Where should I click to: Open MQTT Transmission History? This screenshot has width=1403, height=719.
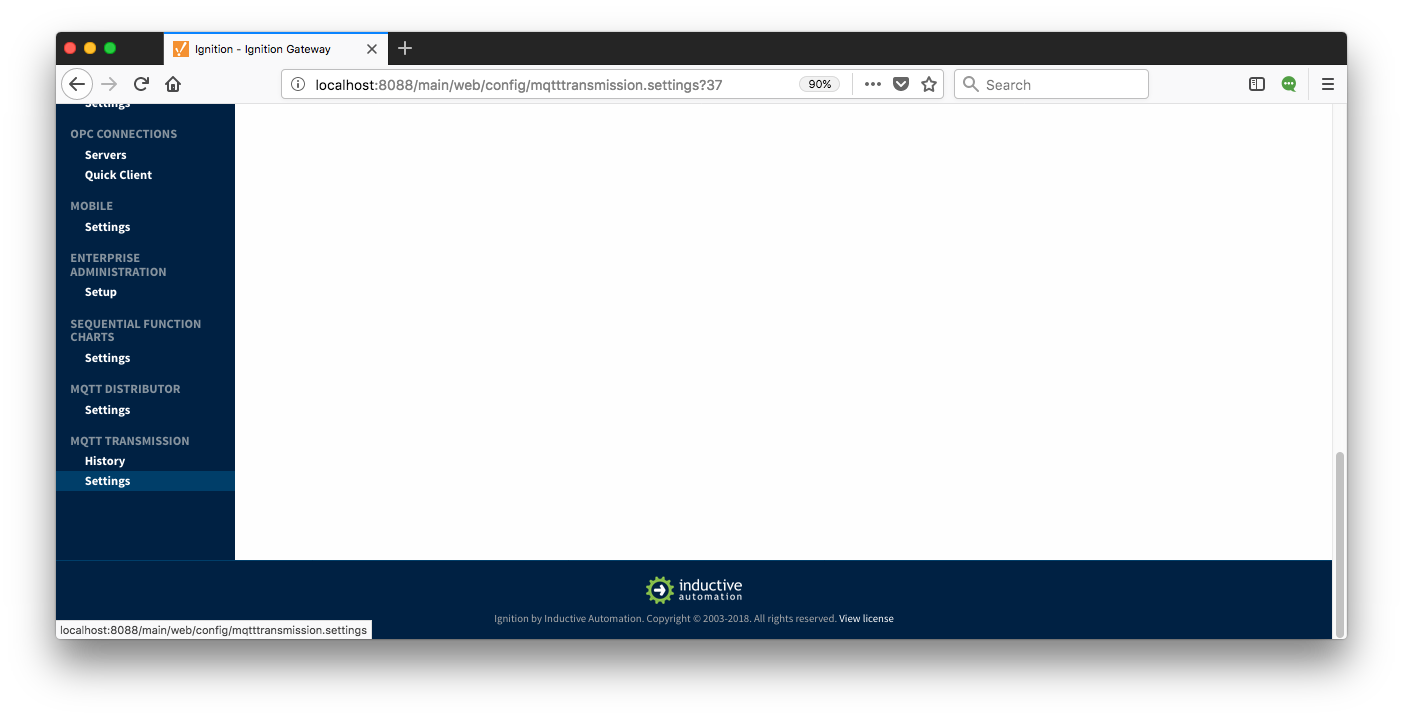pos(105,461)
